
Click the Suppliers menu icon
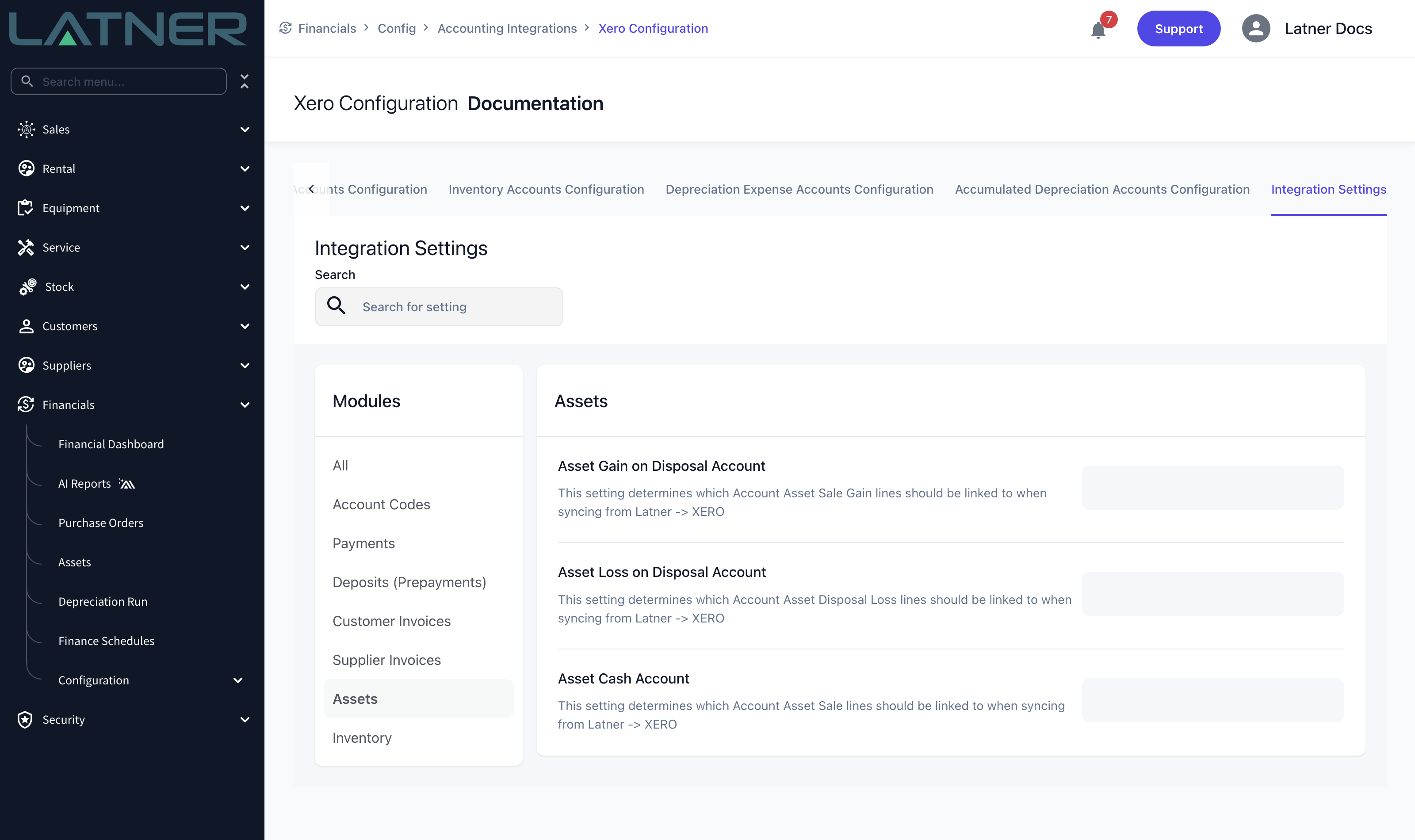coord(26,365)
